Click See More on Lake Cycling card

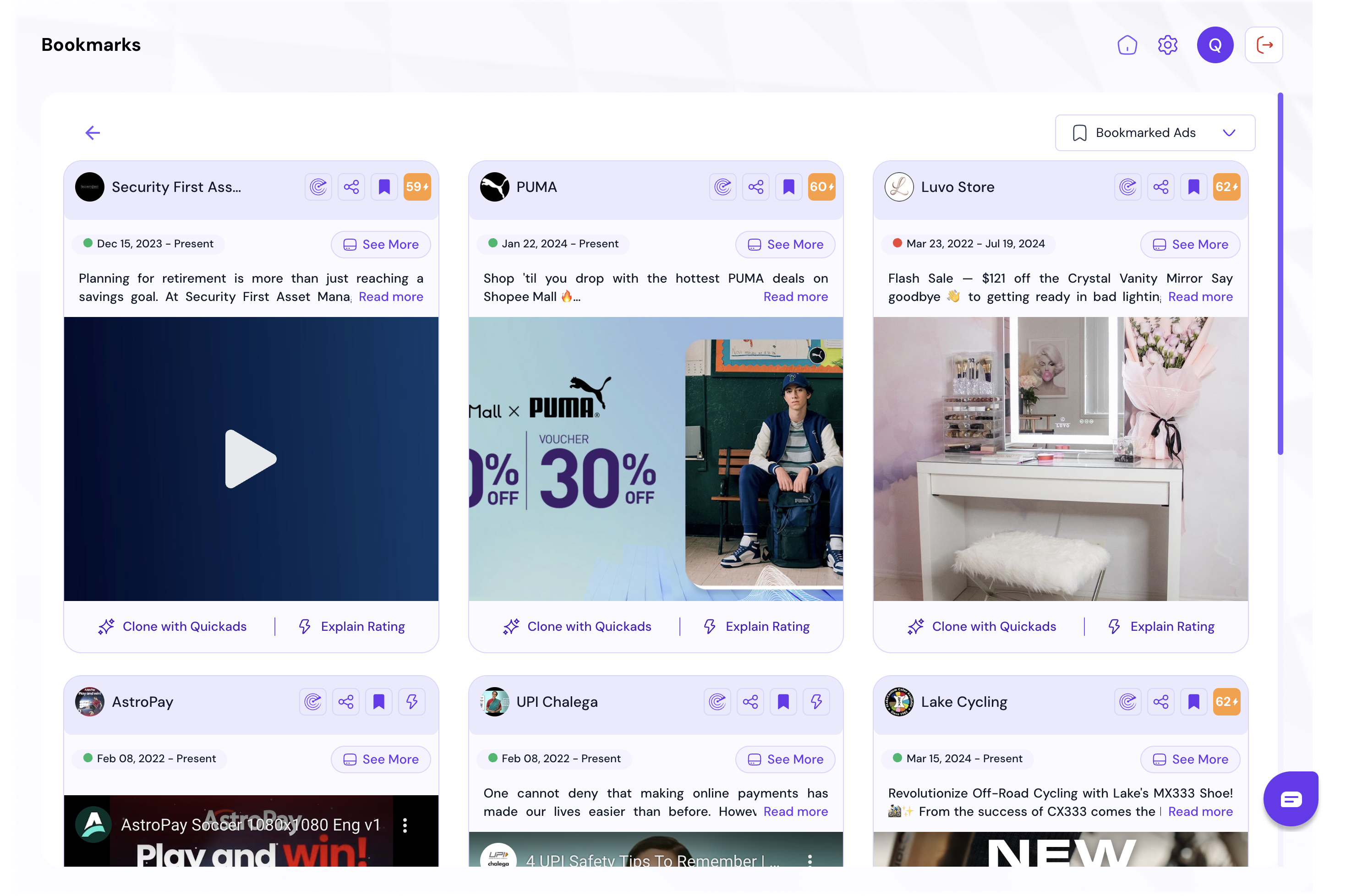tap(1190, 759)
